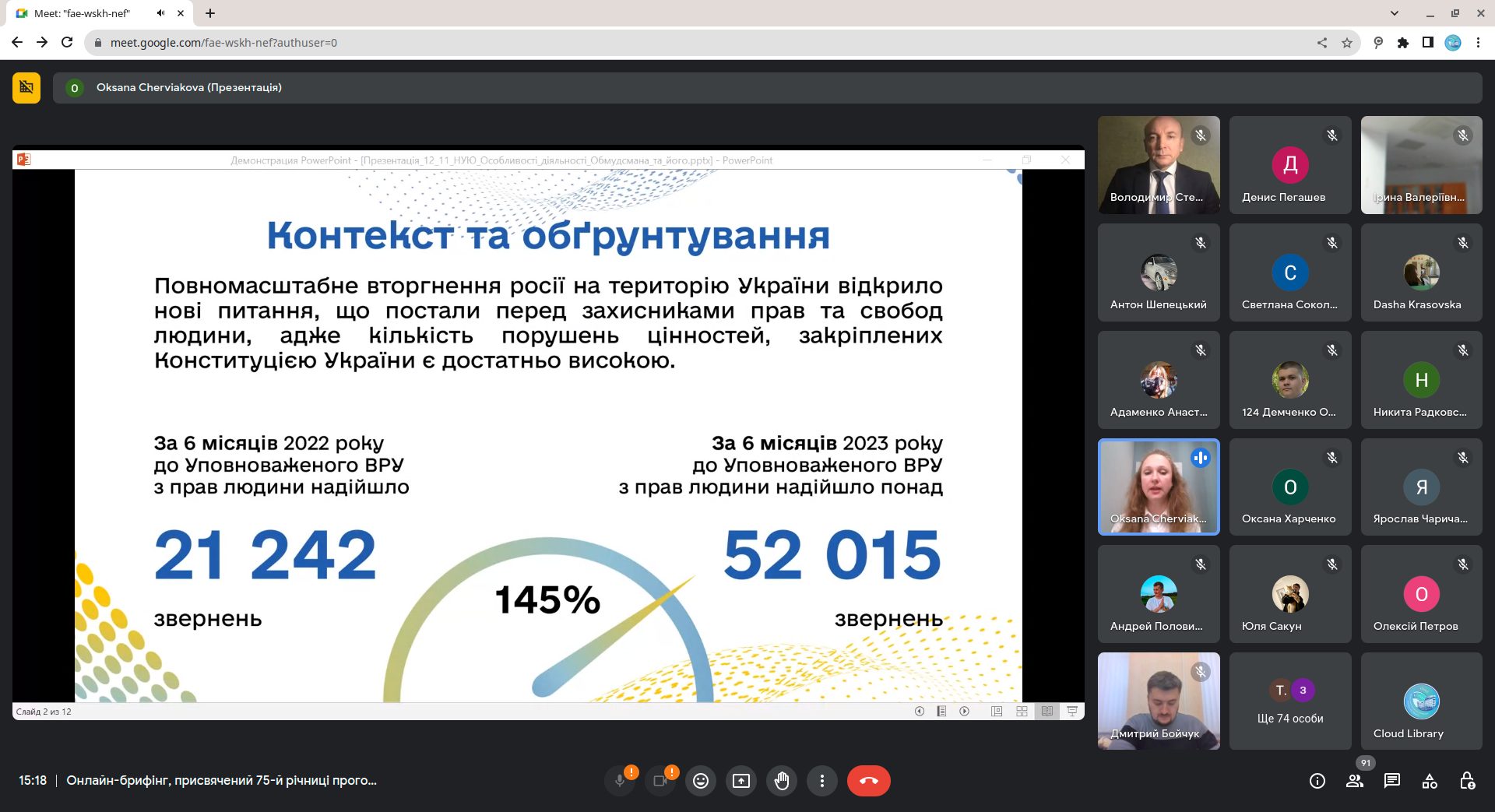Raise hand in the meeting
The width and height of the screenshot is (1495, 812).
click(782, 781)
